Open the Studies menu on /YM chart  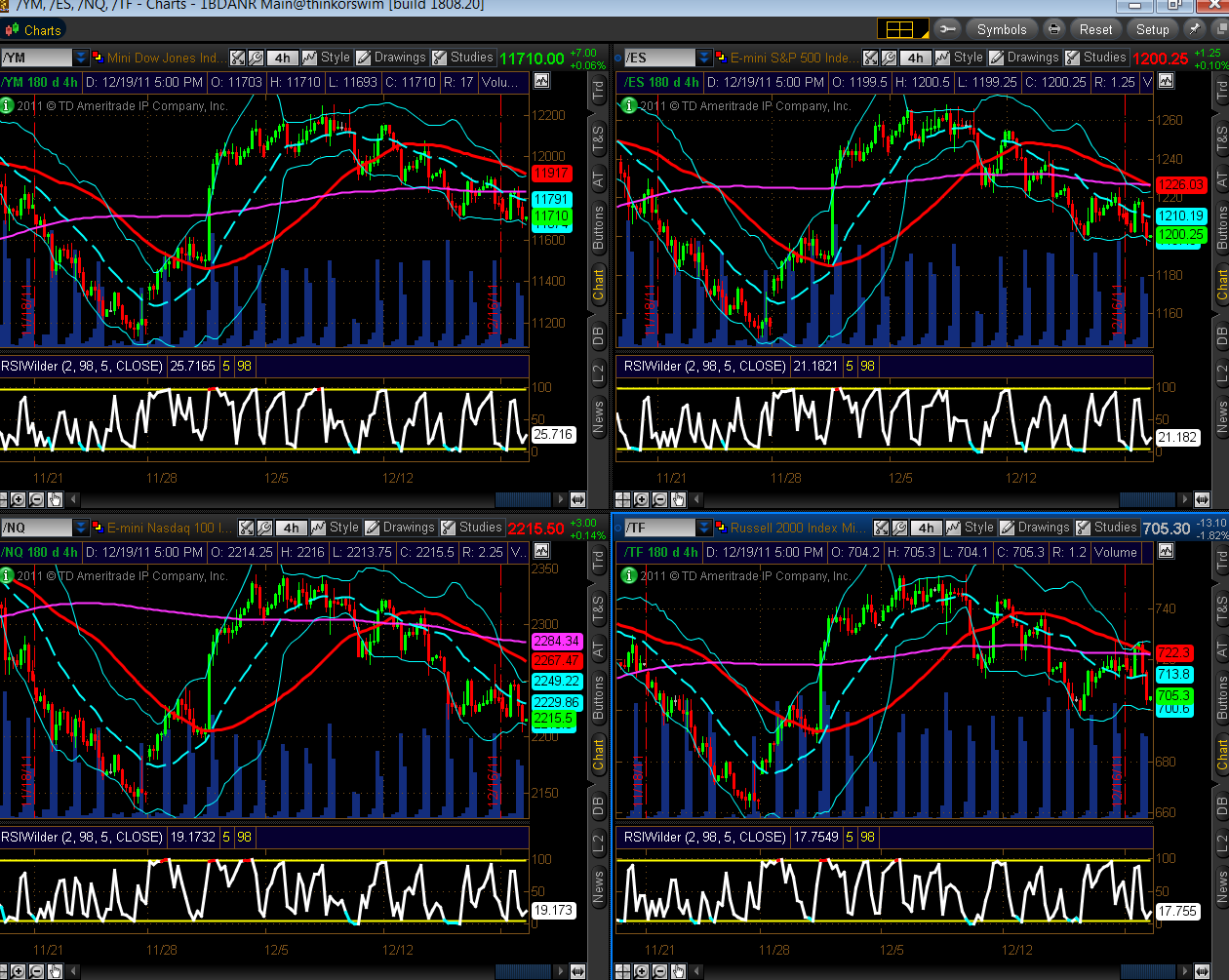pos(463,58)
